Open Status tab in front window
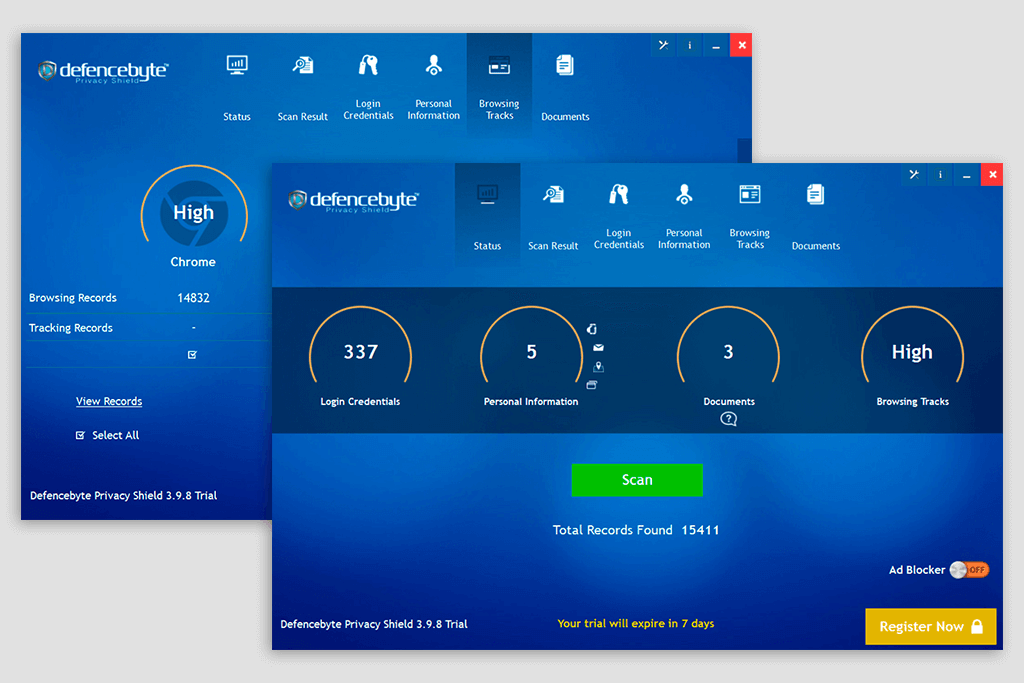The height and width of the screenshot is (683, 1024). [487, 214]
